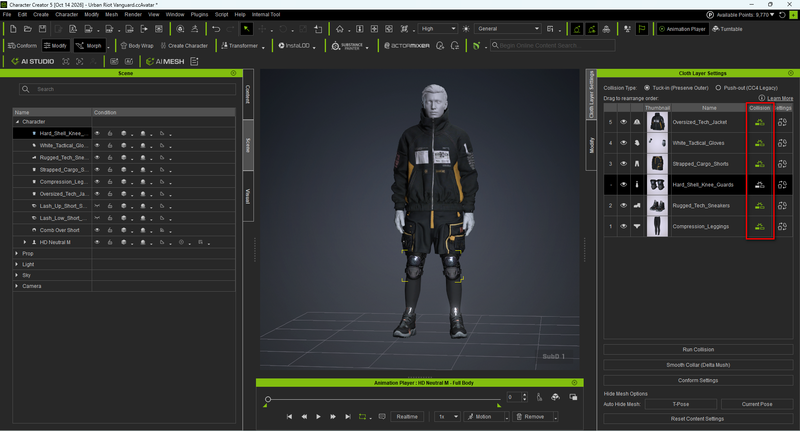This screenshot has height=431, width=800.
Task: Click the green flag toolbar icon
Action: coord(642,29)
